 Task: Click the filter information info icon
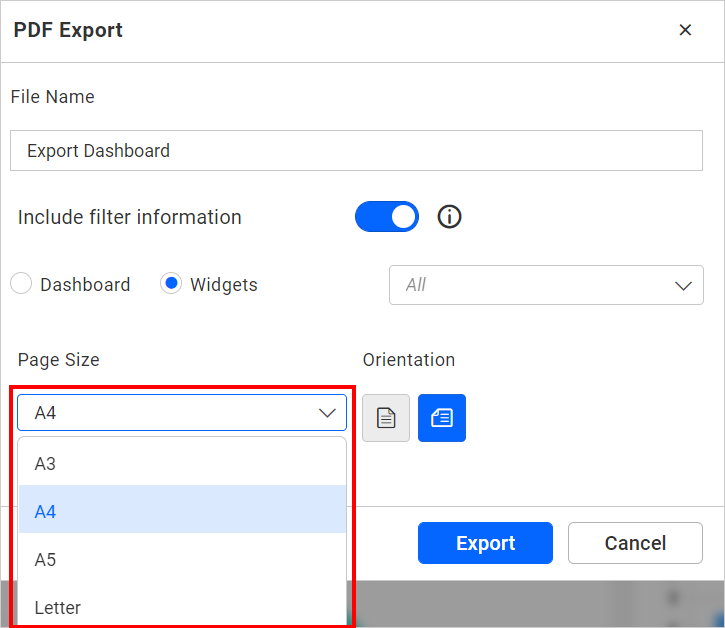449,216
